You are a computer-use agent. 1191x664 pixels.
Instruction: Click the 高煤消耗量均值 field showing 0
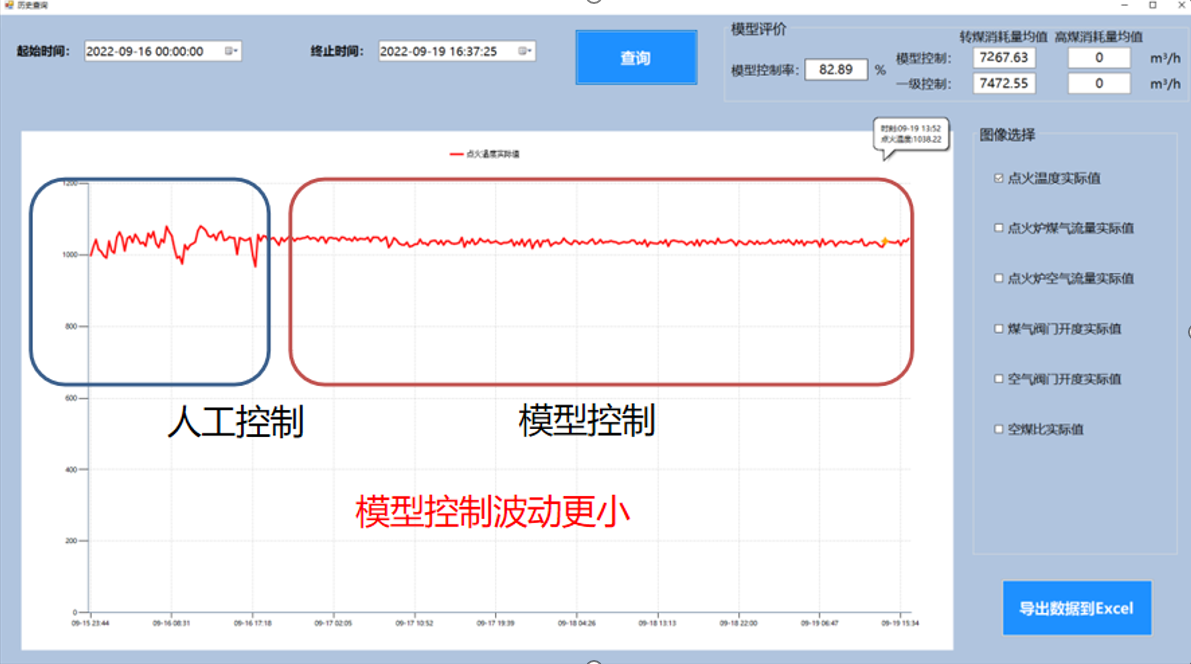pos(1098,57)
